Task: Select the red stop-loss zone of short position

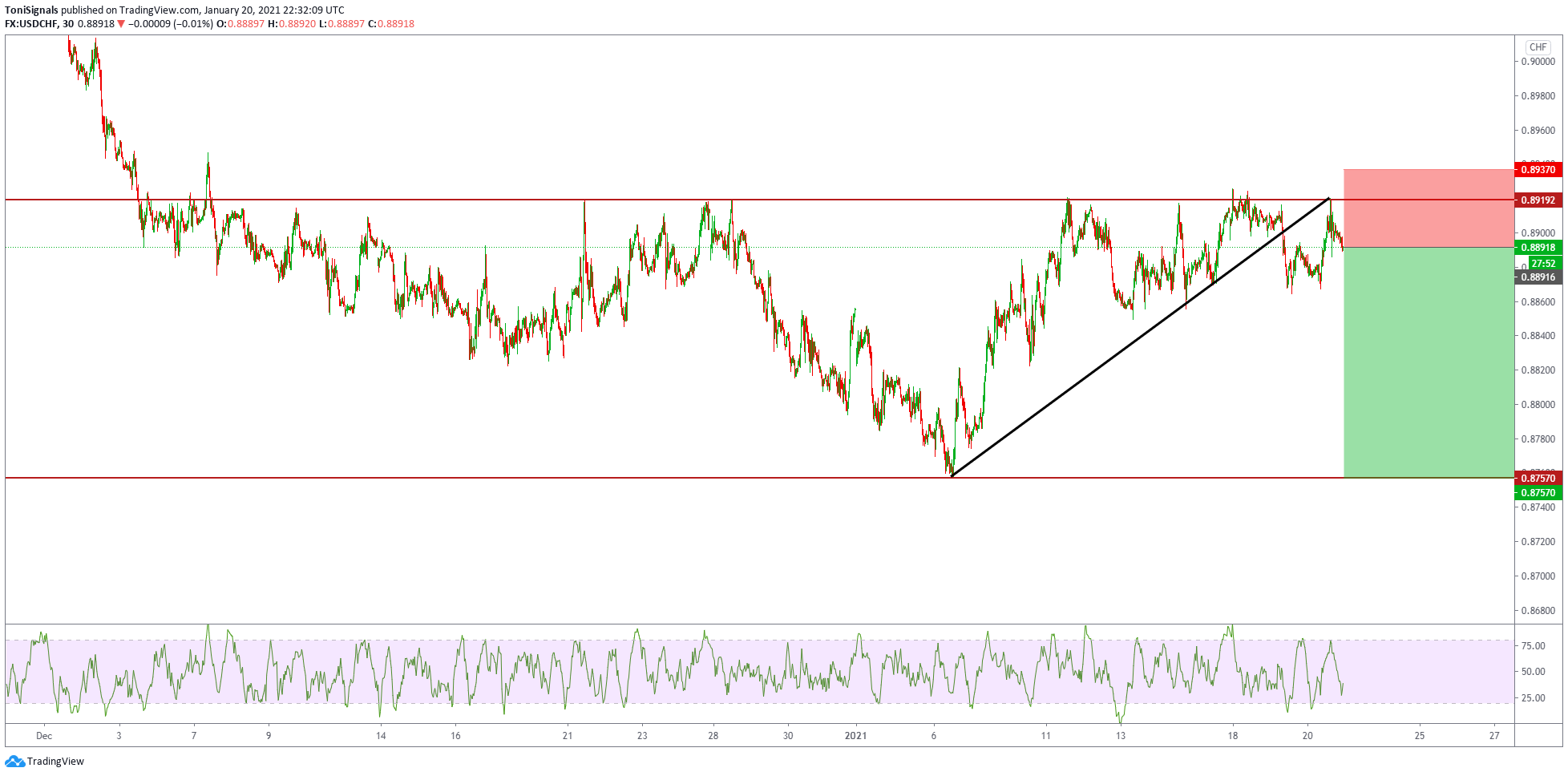Action: click(x=1428, y=208)
